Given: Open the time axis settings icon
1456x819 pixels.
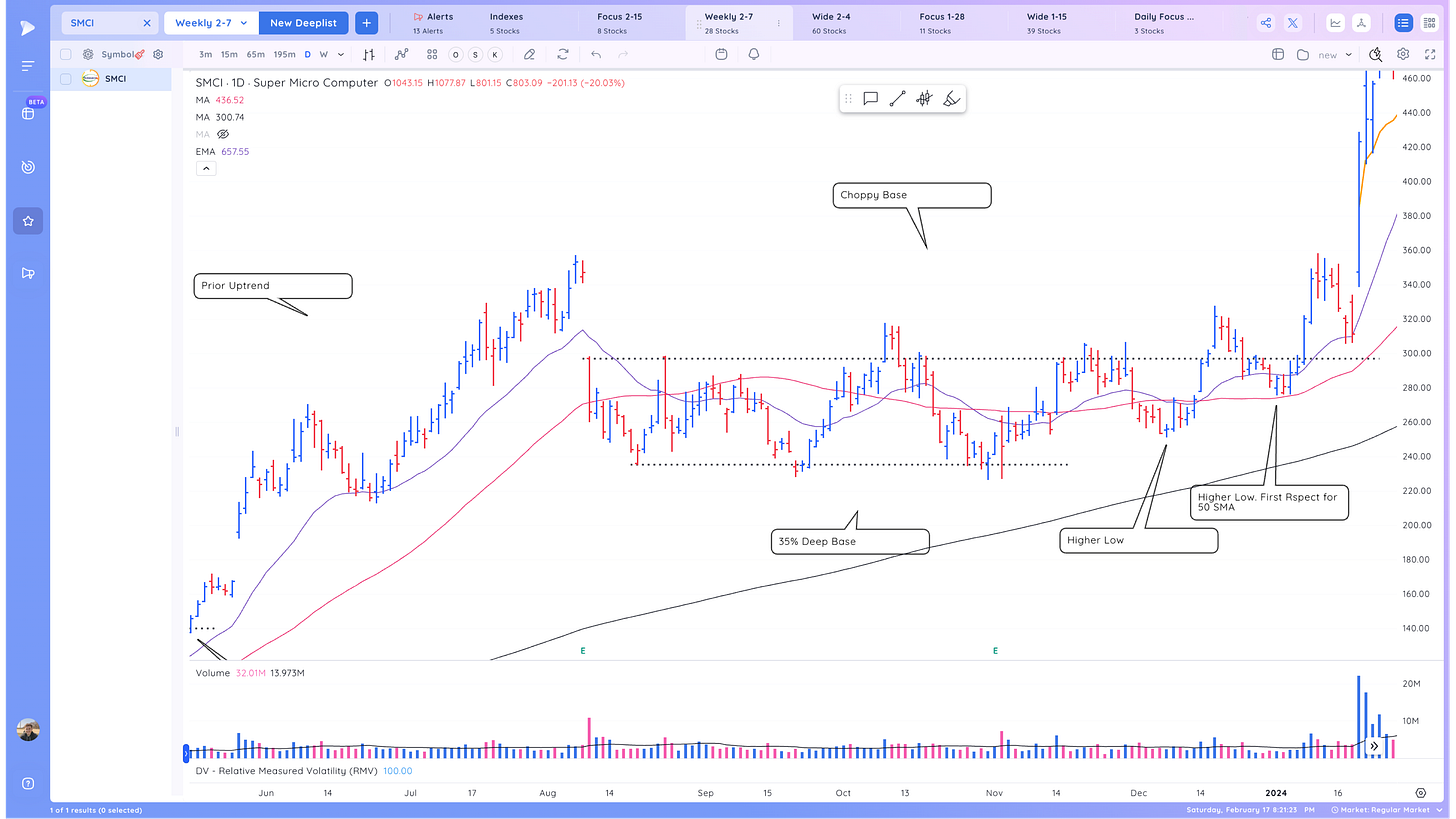Looking at the screenshot, I should pos(1420,792).
